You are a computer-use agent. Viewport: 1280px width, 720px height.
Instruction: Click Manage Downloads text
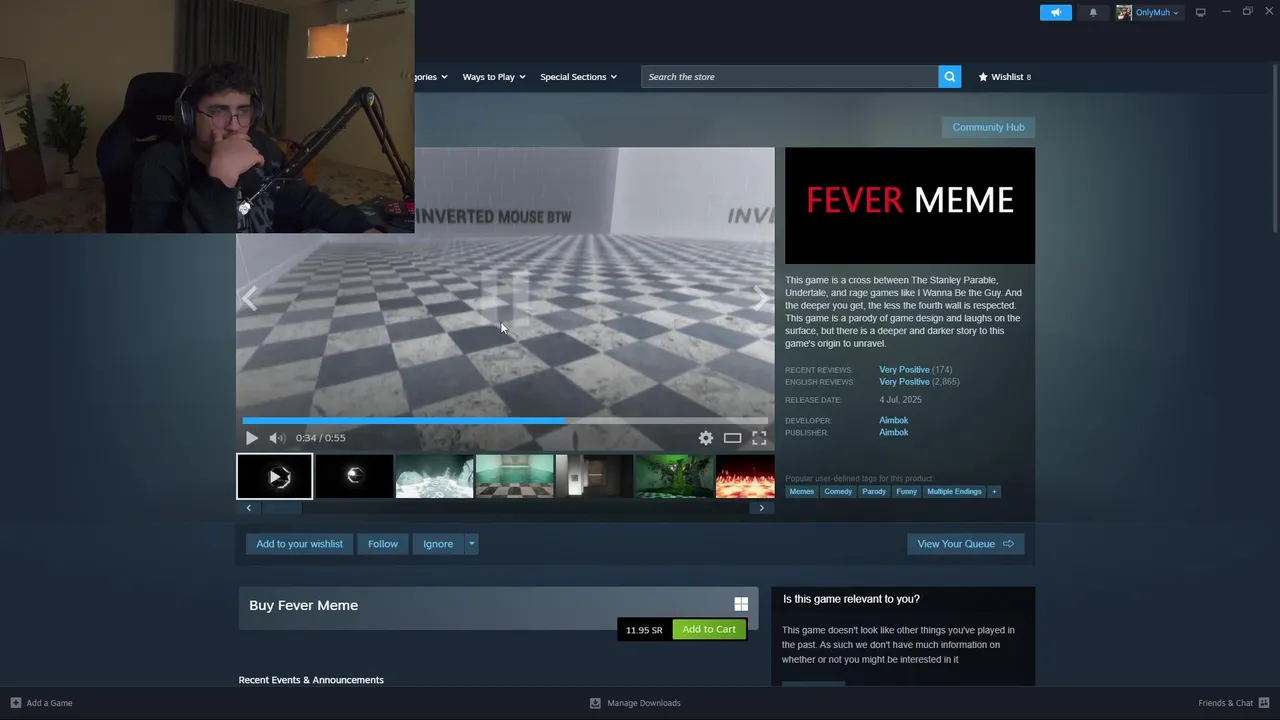[x=644, y=703]
